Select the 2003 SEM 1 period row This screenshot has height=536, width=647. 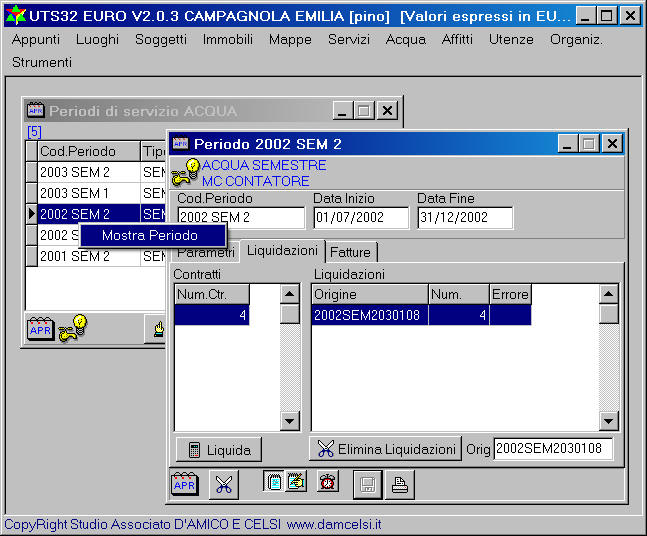coord(75,193)
